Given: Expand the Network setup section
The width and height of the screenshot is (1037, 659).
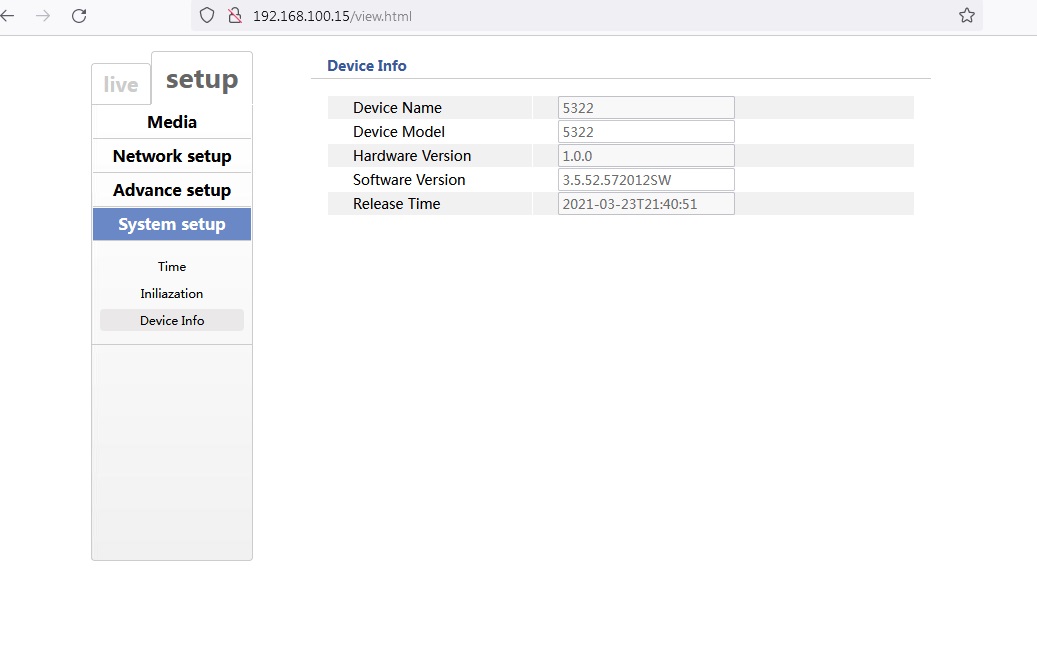Looking at the screenshot, I should (172, 156).
